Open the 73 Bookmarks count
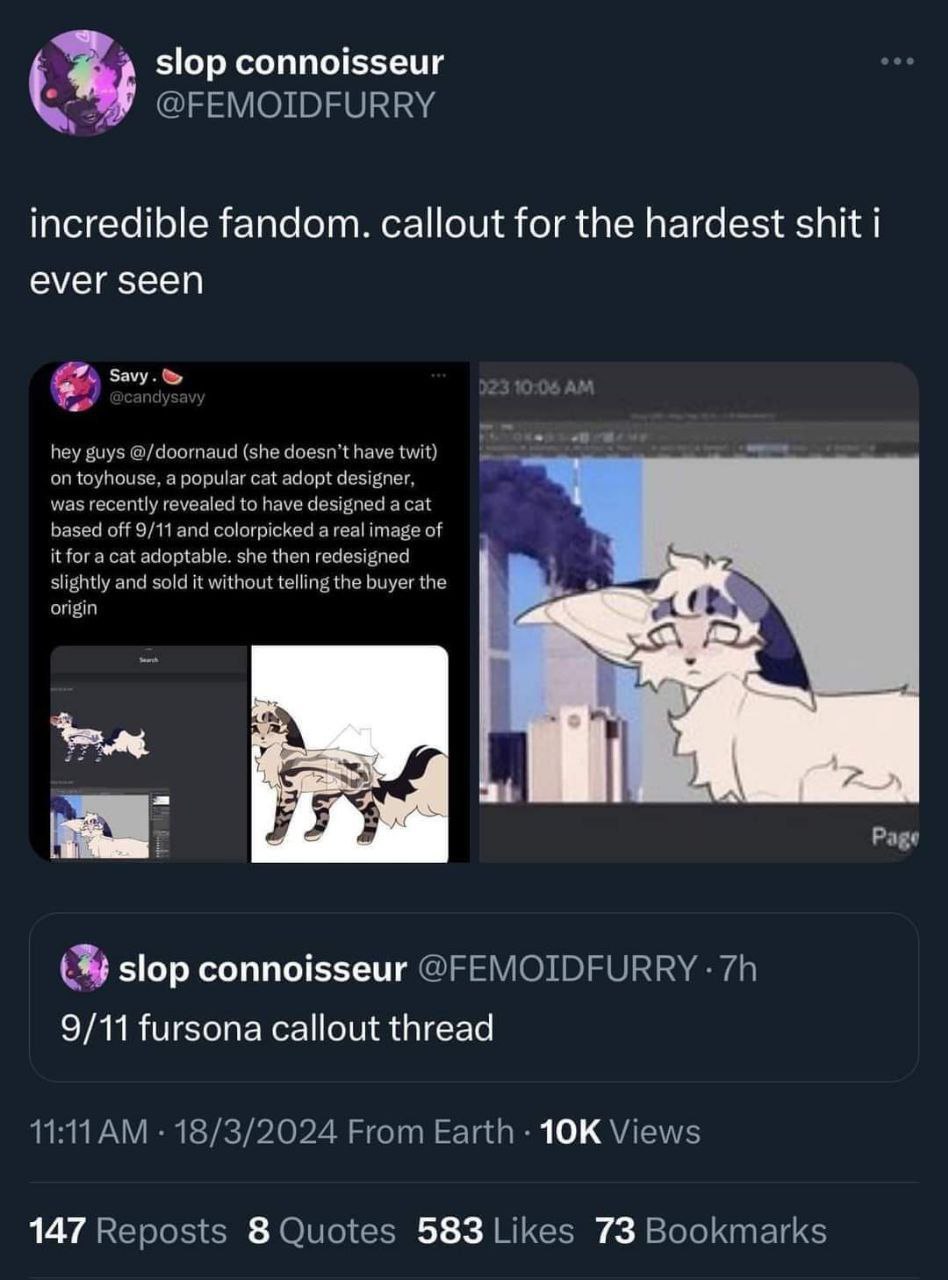This screenshot has height=1280, width=948. (711, 1230)
